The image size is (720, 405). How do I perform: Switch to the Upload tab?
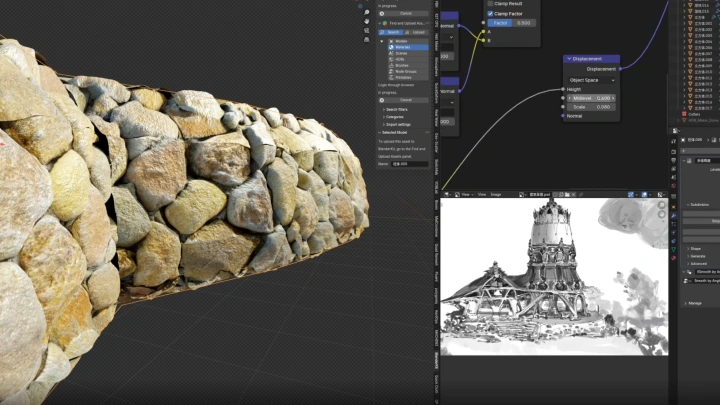(419, 32)
